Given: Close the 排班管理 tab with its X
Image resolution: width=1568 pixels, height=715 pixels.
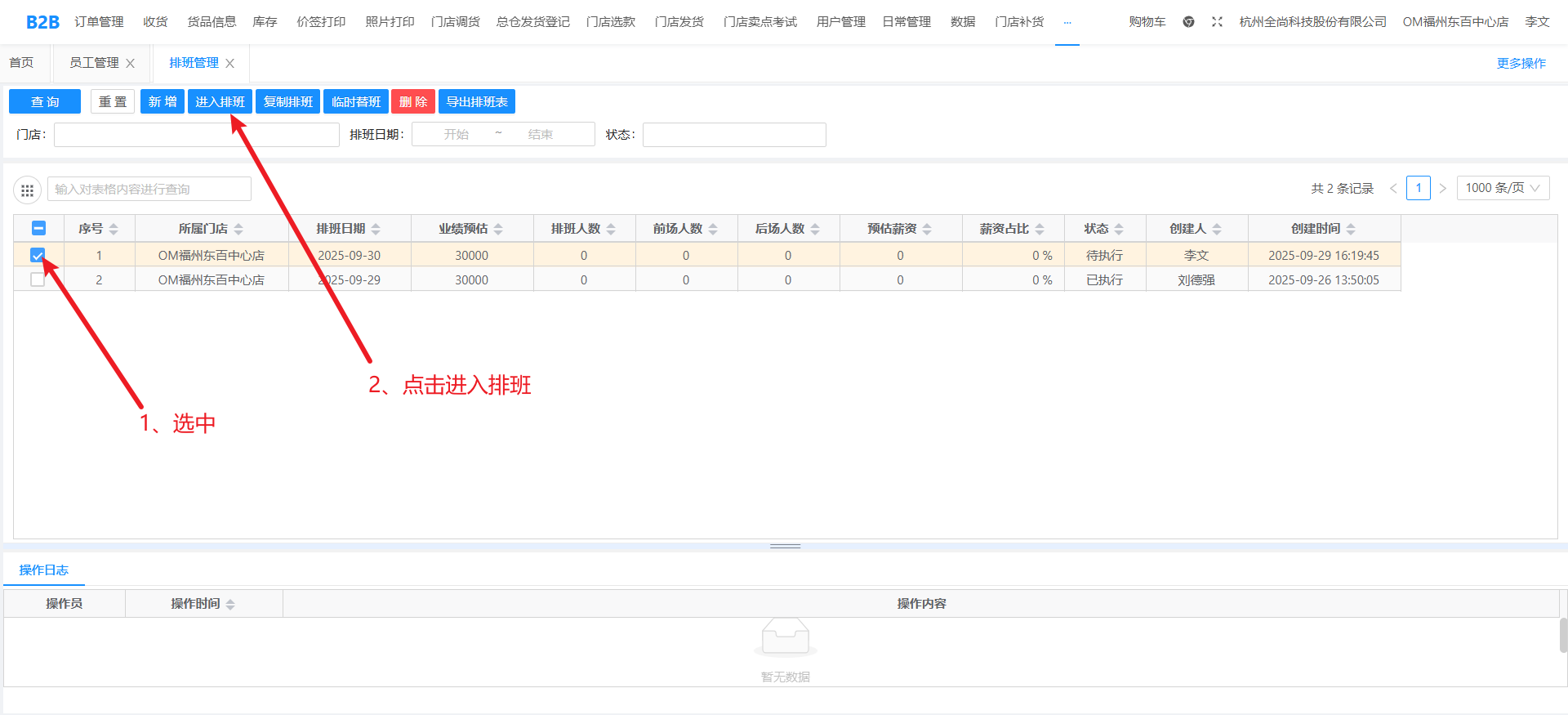Looking at the screenshot, I should [230, 64].
